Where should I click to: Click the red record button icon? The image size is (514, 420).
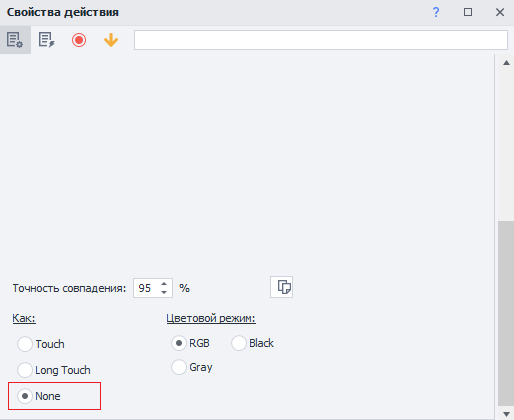pos(79,40)
